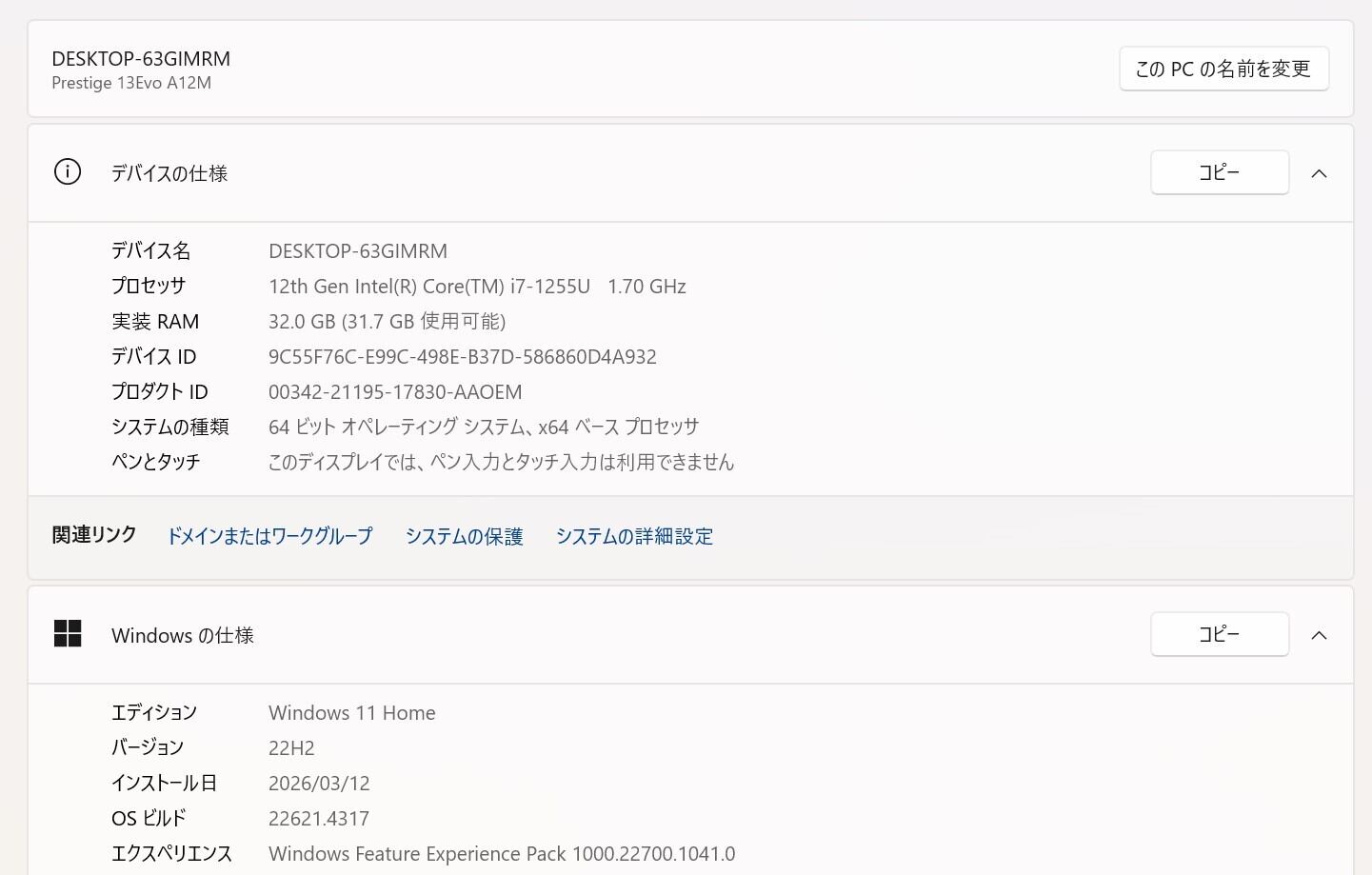Copy Windows specifications with コピー button
The image size is (1372, 875).
[x=1219, y=634]
